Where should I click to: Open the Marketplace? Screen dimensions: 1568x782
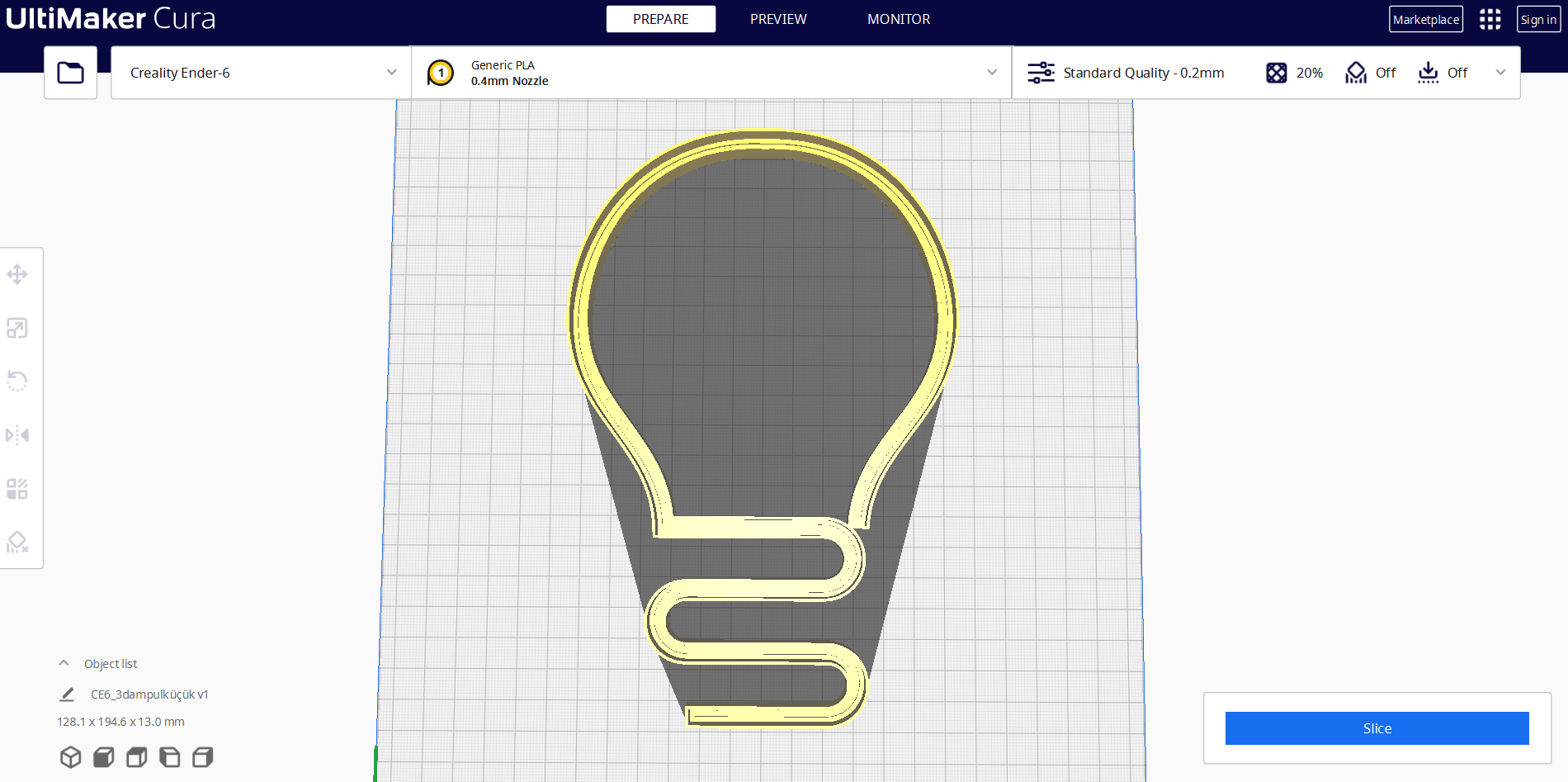click(1425, 19)
